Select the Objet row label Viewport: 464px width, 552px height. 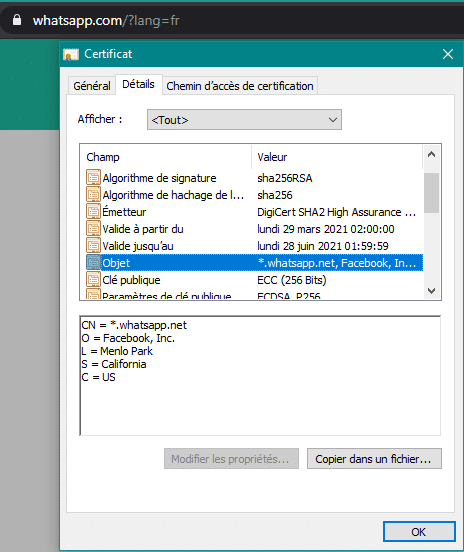(116, 263)
